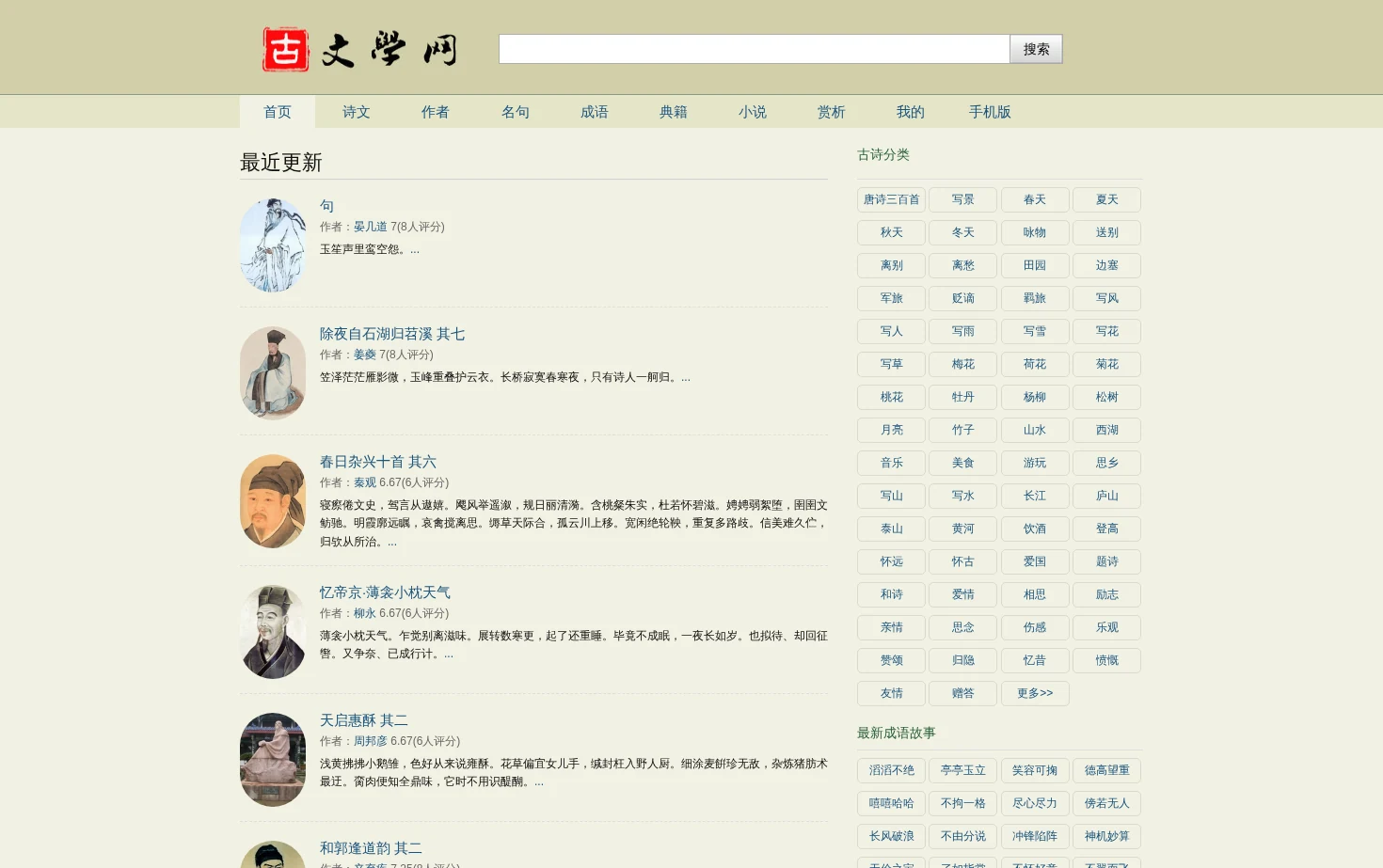Image resolution: width=1383 pixels, height=868 pixels.
Task: Open idiom story 笑容可掬
Action: point(1035,770)
